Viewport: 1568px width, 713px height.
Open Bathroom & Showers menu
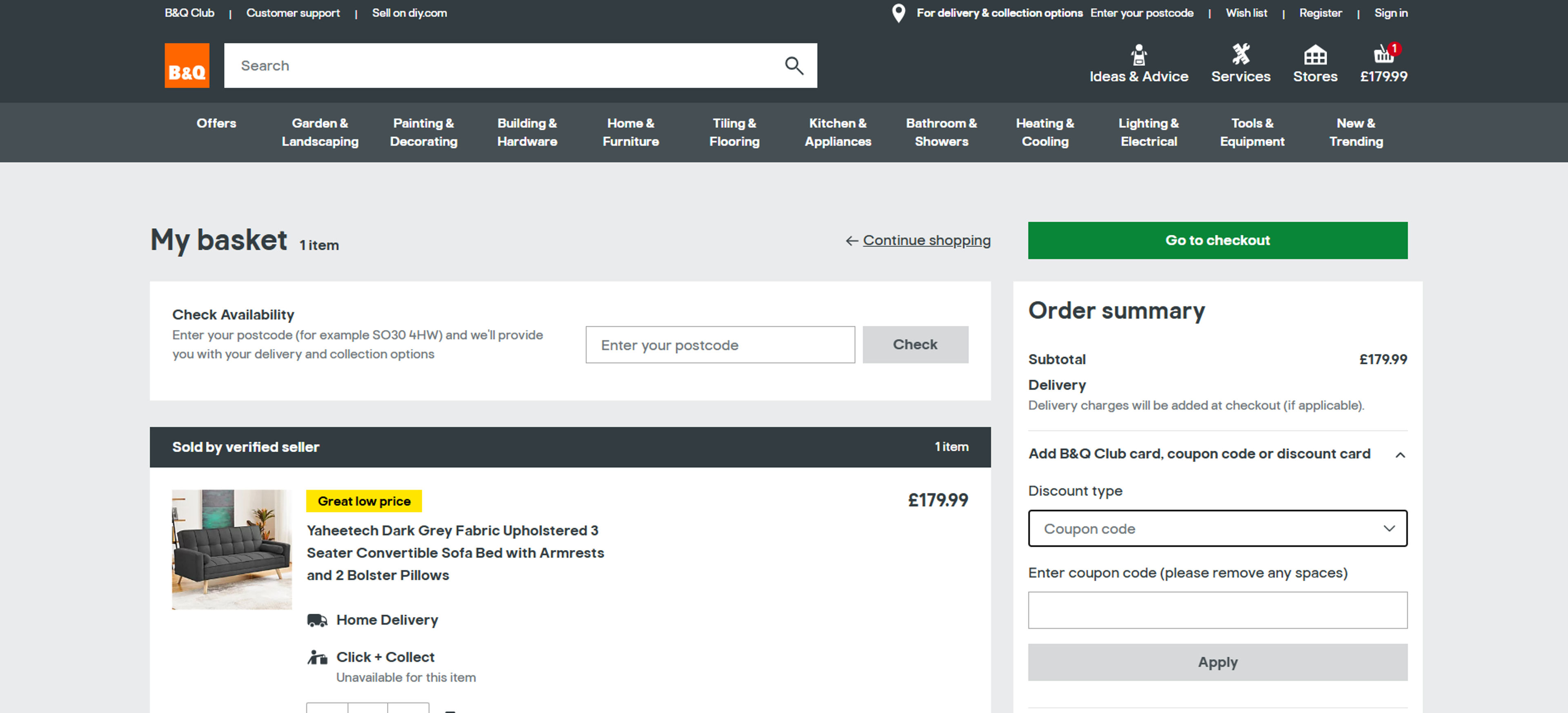click(x=941, y=132)
